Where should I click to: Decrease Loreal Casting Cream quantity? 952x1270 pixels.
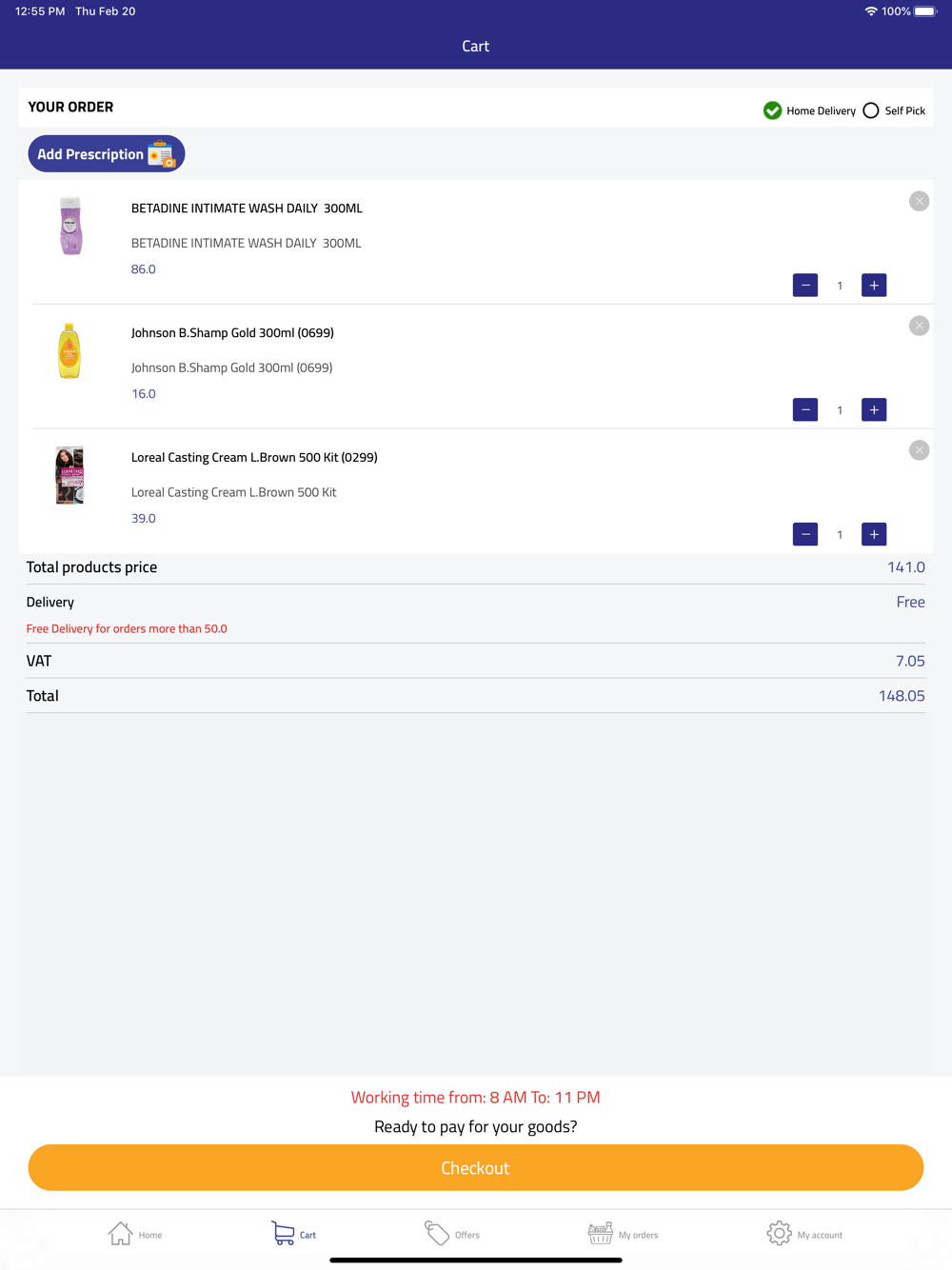805,535
